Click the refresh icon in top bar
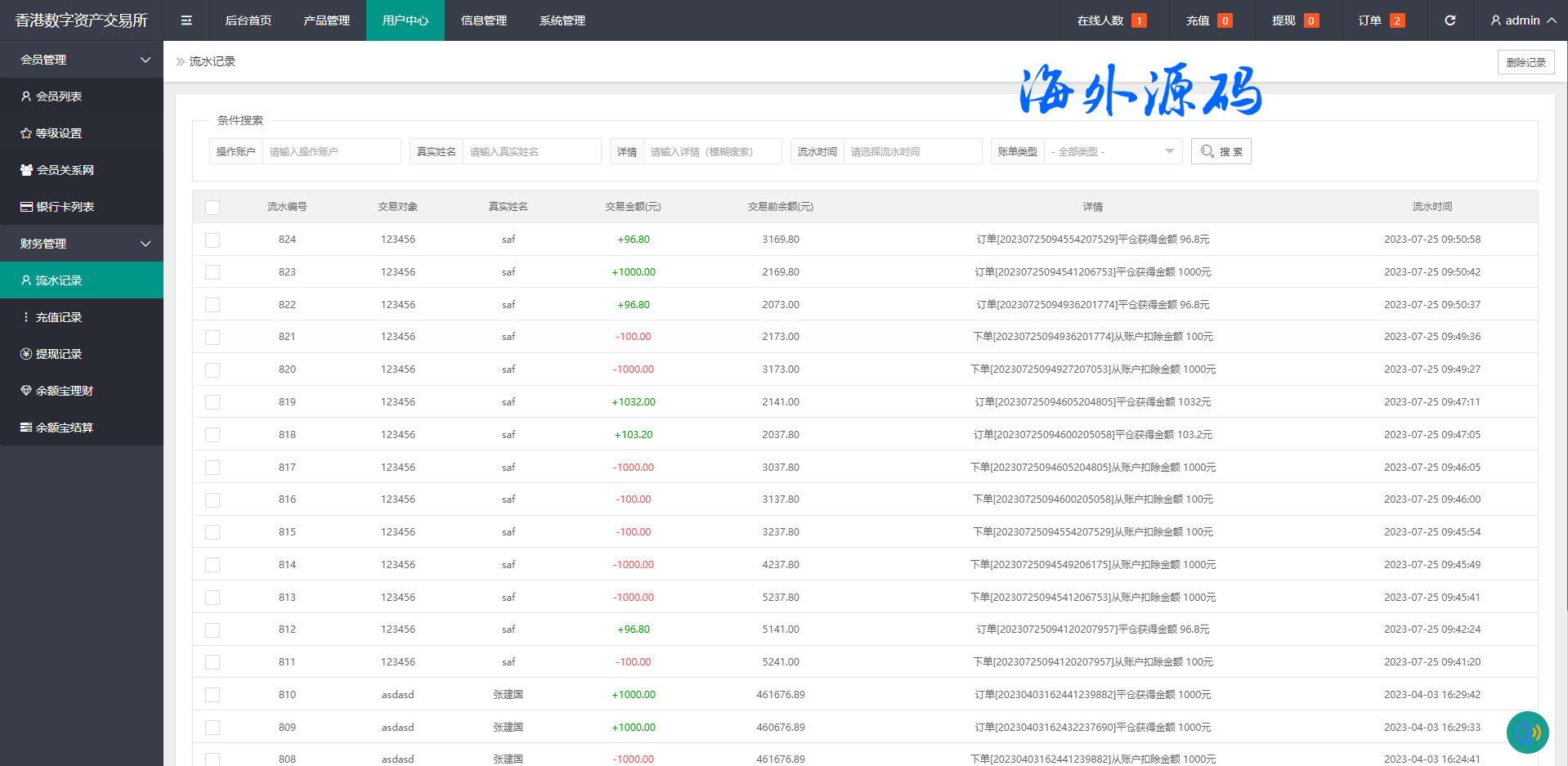Image resolution: width=1568 pixels, height=766 pixels. [x=1449, y=20]
